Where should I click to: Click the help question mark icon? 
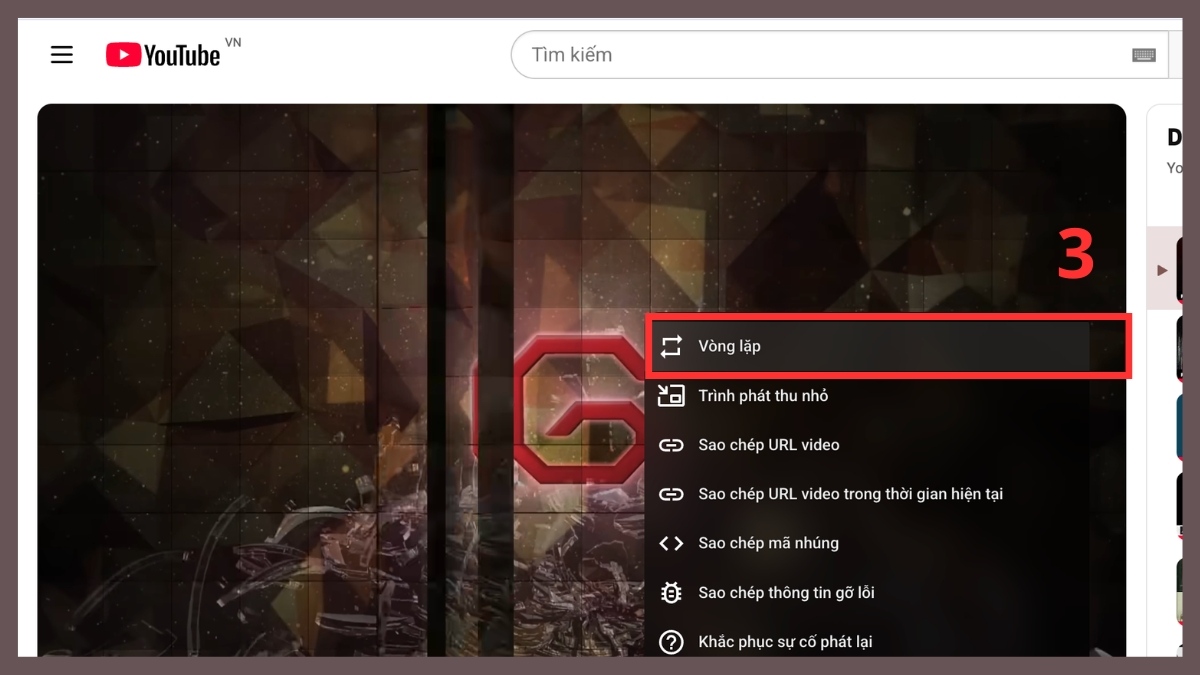pos(671,642)
